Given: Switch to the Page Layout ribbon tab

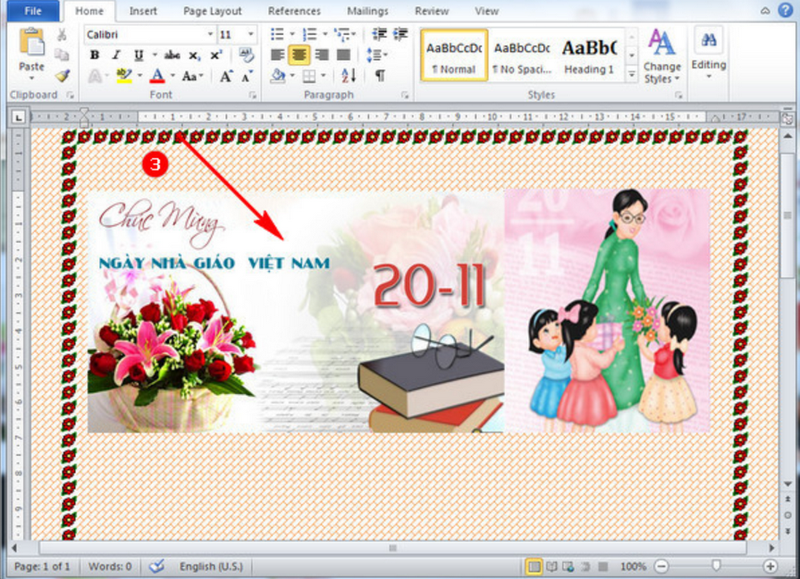Looking at the screenshot, I should [x=213, y=11].
